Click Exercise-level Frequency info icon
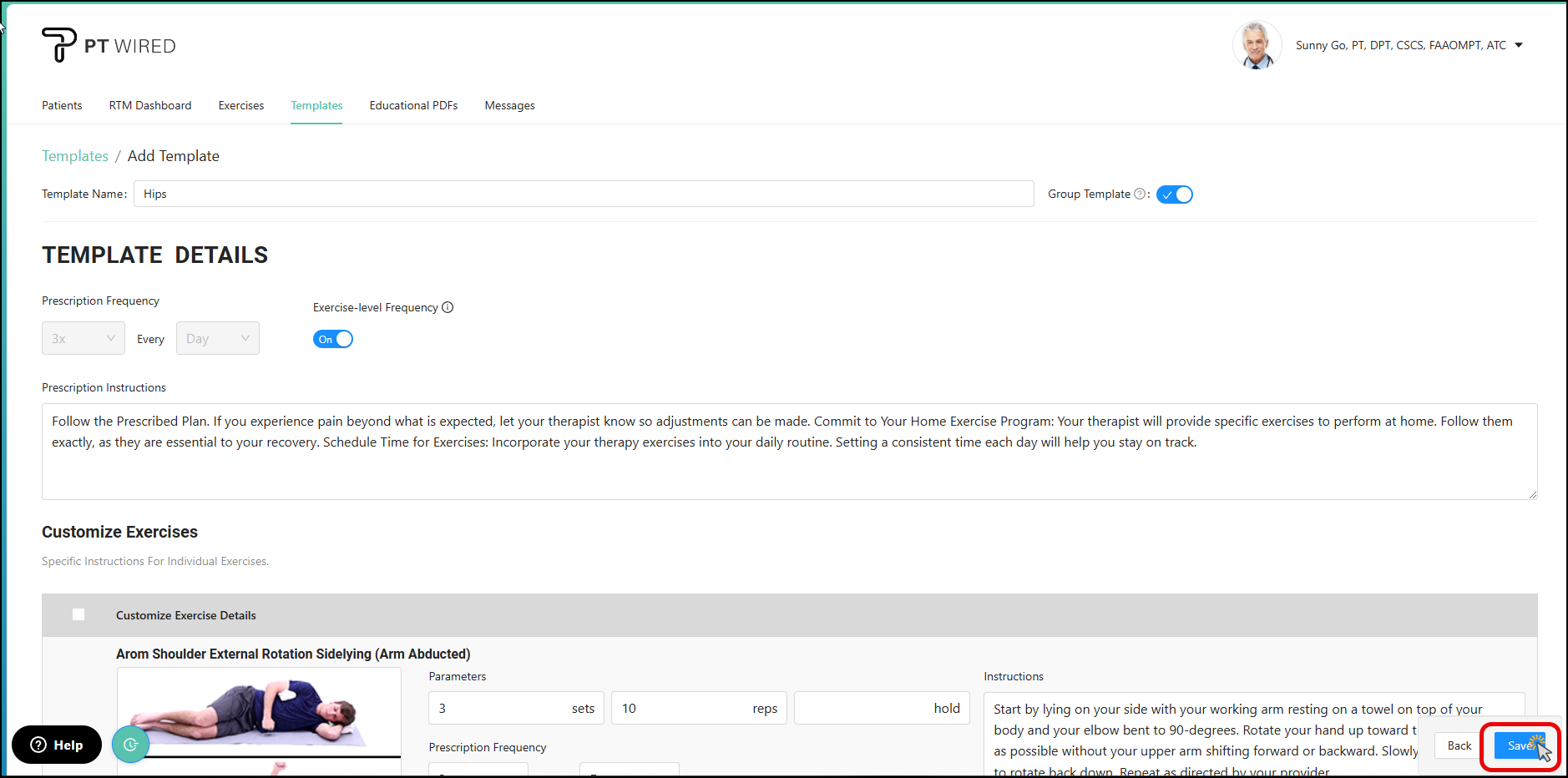 click(x=448, y=307)
